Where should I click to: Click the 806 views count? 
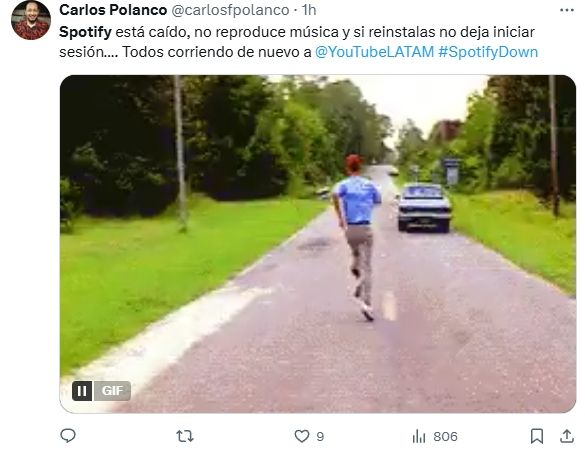[x=445, y=436]
